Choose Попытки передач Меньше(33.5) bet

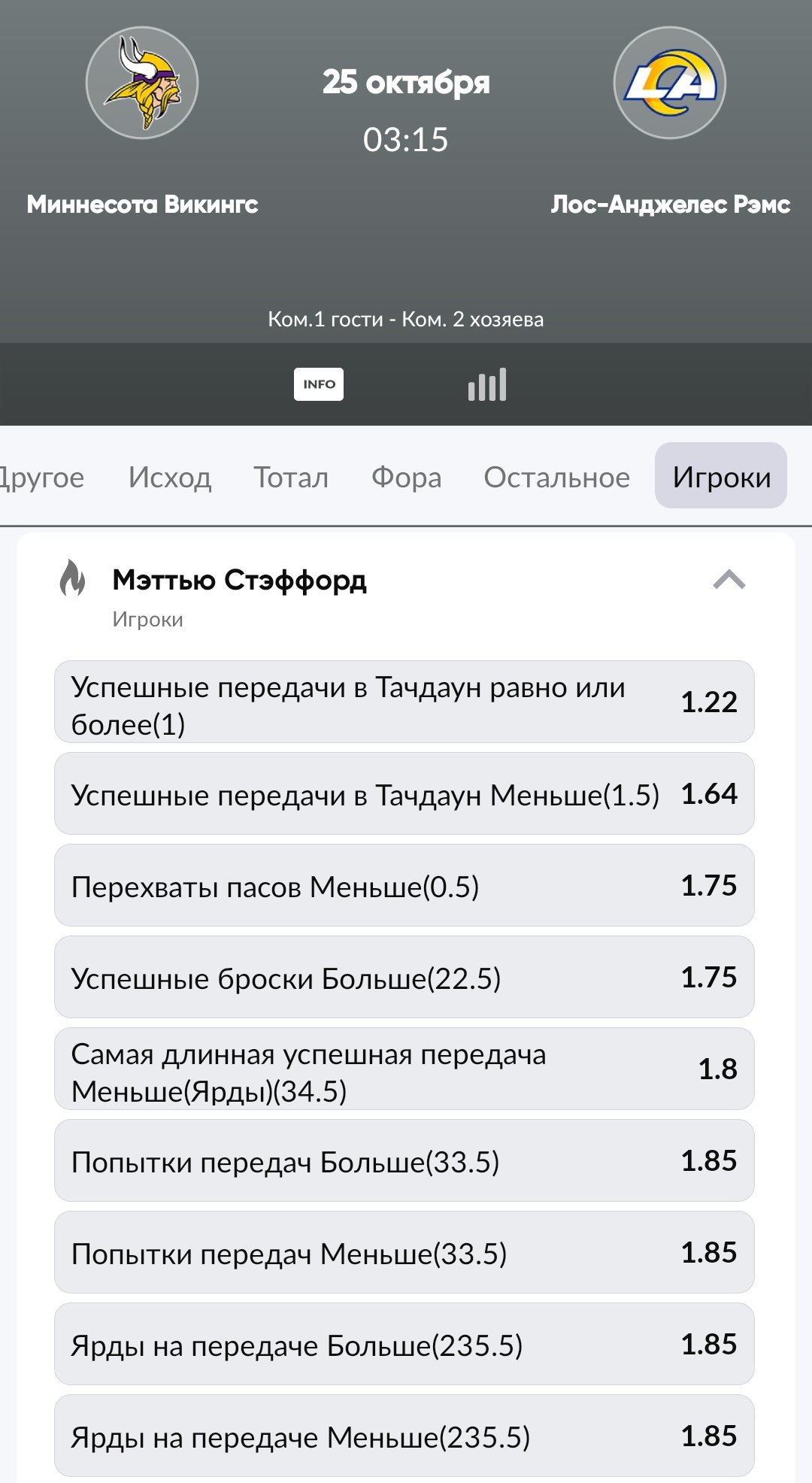click(404, 1253)
